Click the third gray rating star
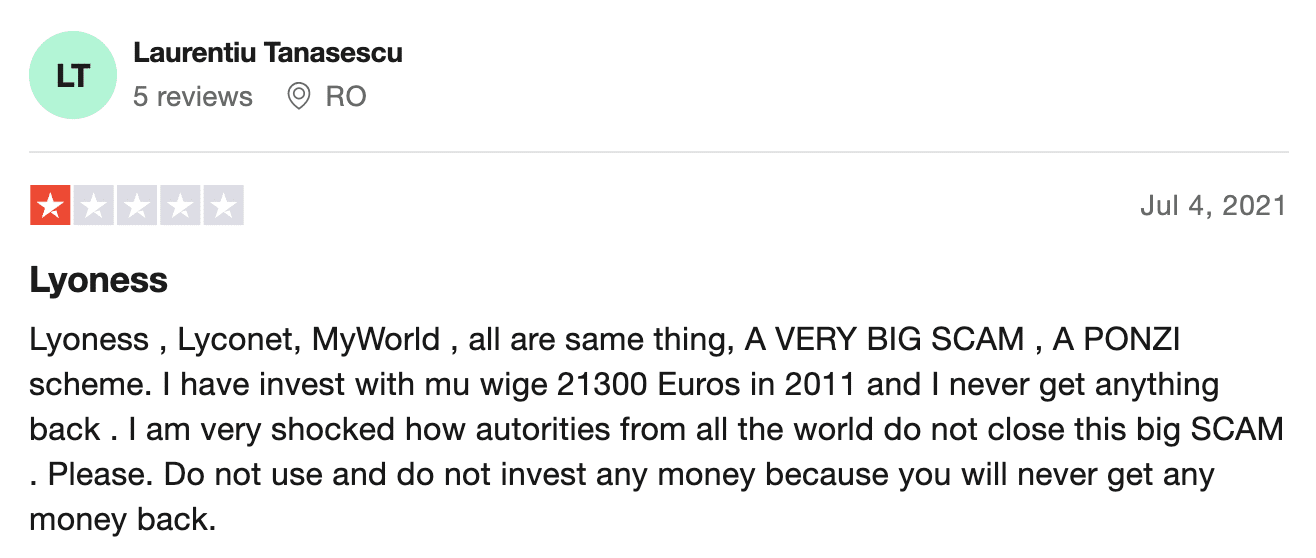Viewport: 1316px width, 558px height. pyautogui.click(x=137, y=206)
